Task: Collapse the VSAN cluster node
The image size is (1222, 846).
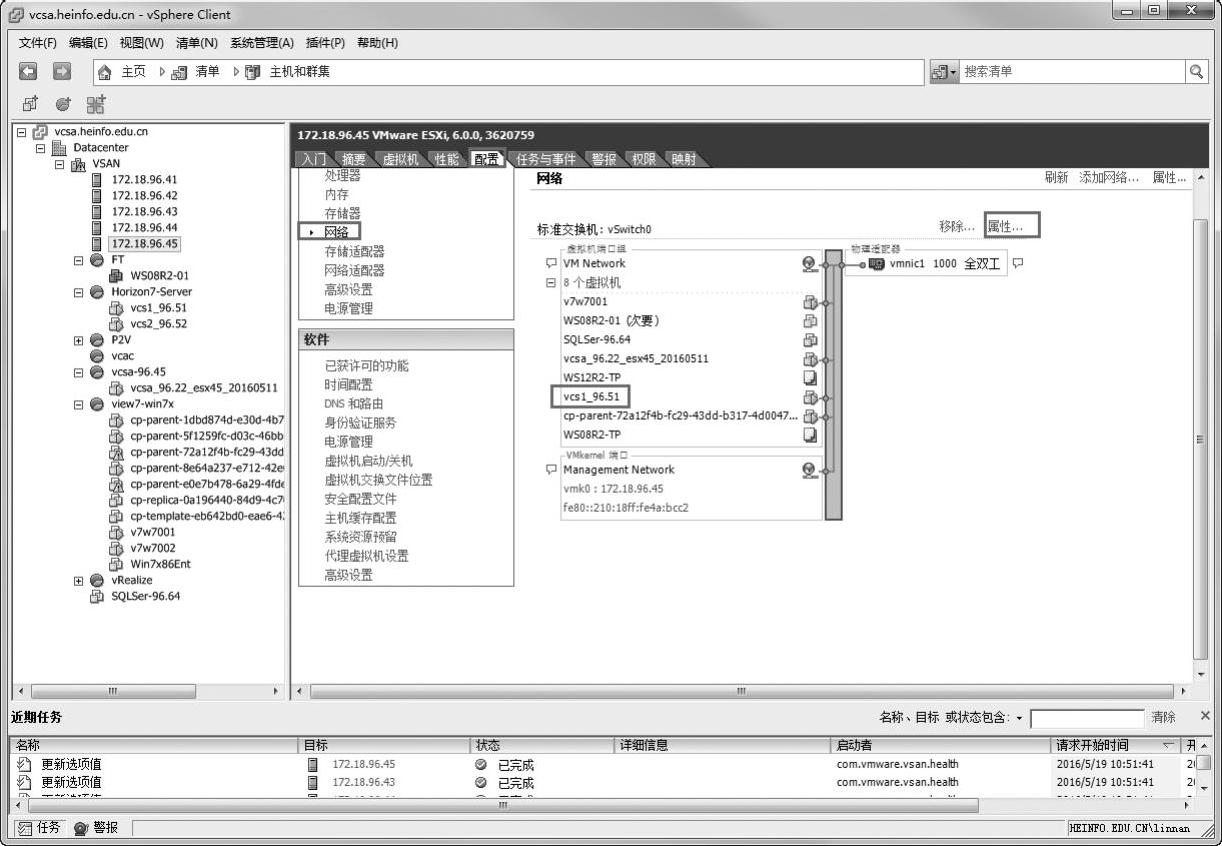Action: pos(60,164)
